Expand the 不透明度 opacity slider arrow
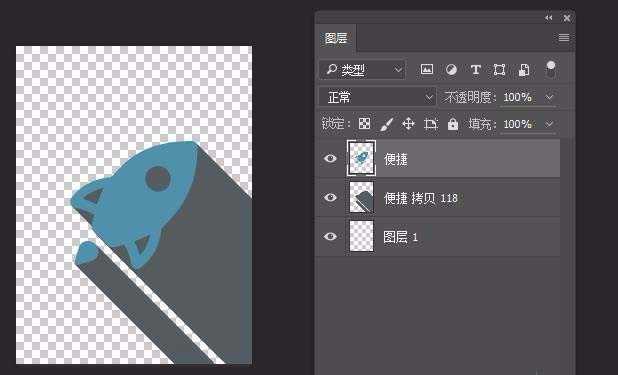The width and height of the screenshot is (618, 375). tap(549, 97)
